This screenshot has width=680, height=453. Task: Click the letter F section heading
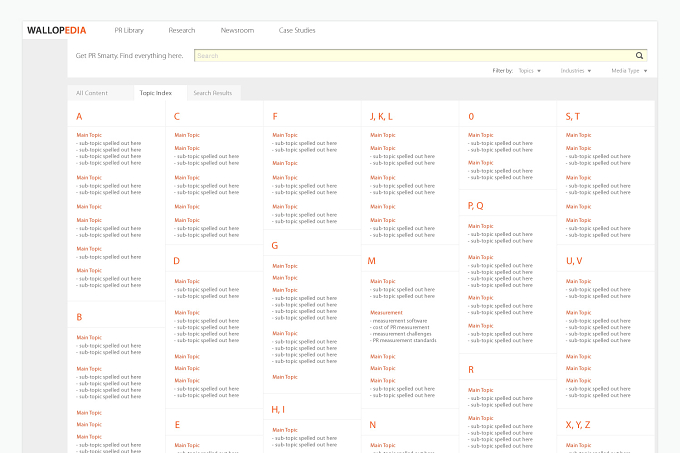point(275,116)
